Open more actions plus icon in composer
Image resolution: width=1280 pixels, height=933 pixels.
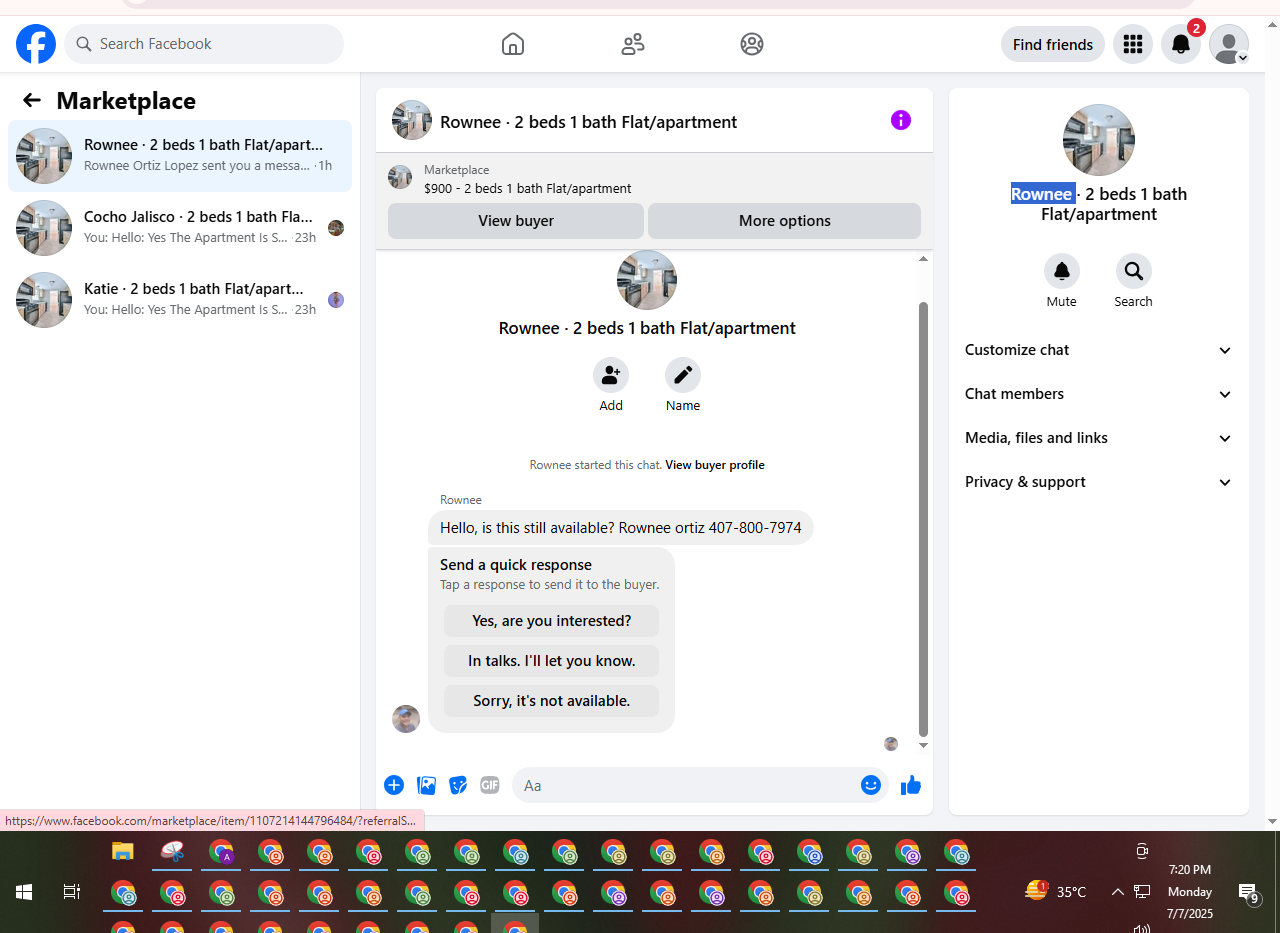click(x=394, y=785)
